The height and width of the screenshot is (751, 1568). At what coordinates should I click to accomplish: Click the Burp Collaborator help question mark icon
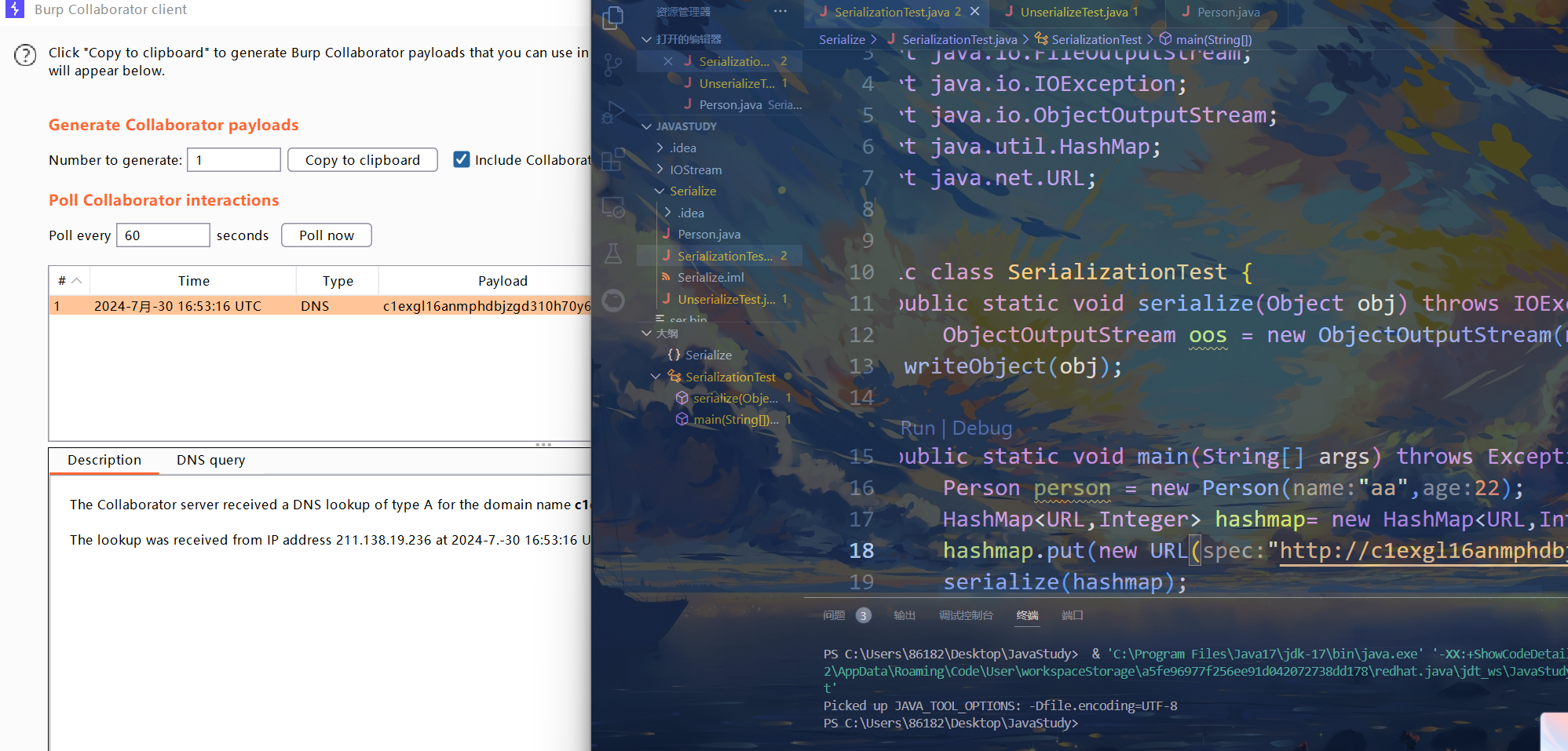25,55
